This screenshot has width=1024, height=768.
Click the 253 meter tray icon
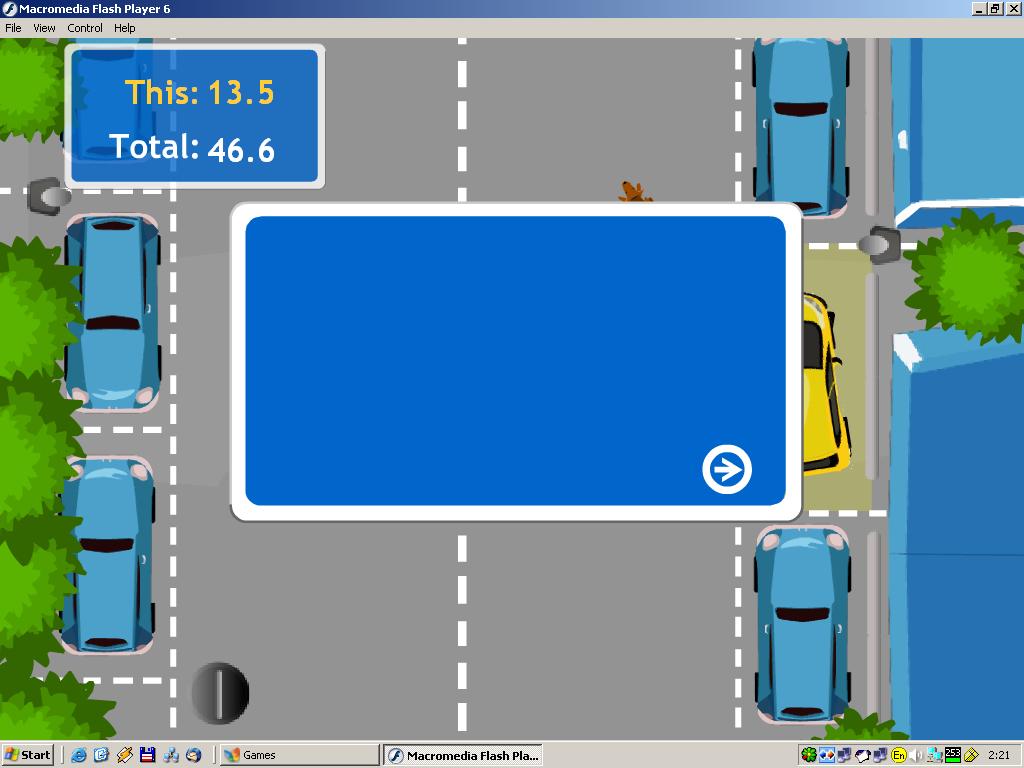(x=953, y=755)
